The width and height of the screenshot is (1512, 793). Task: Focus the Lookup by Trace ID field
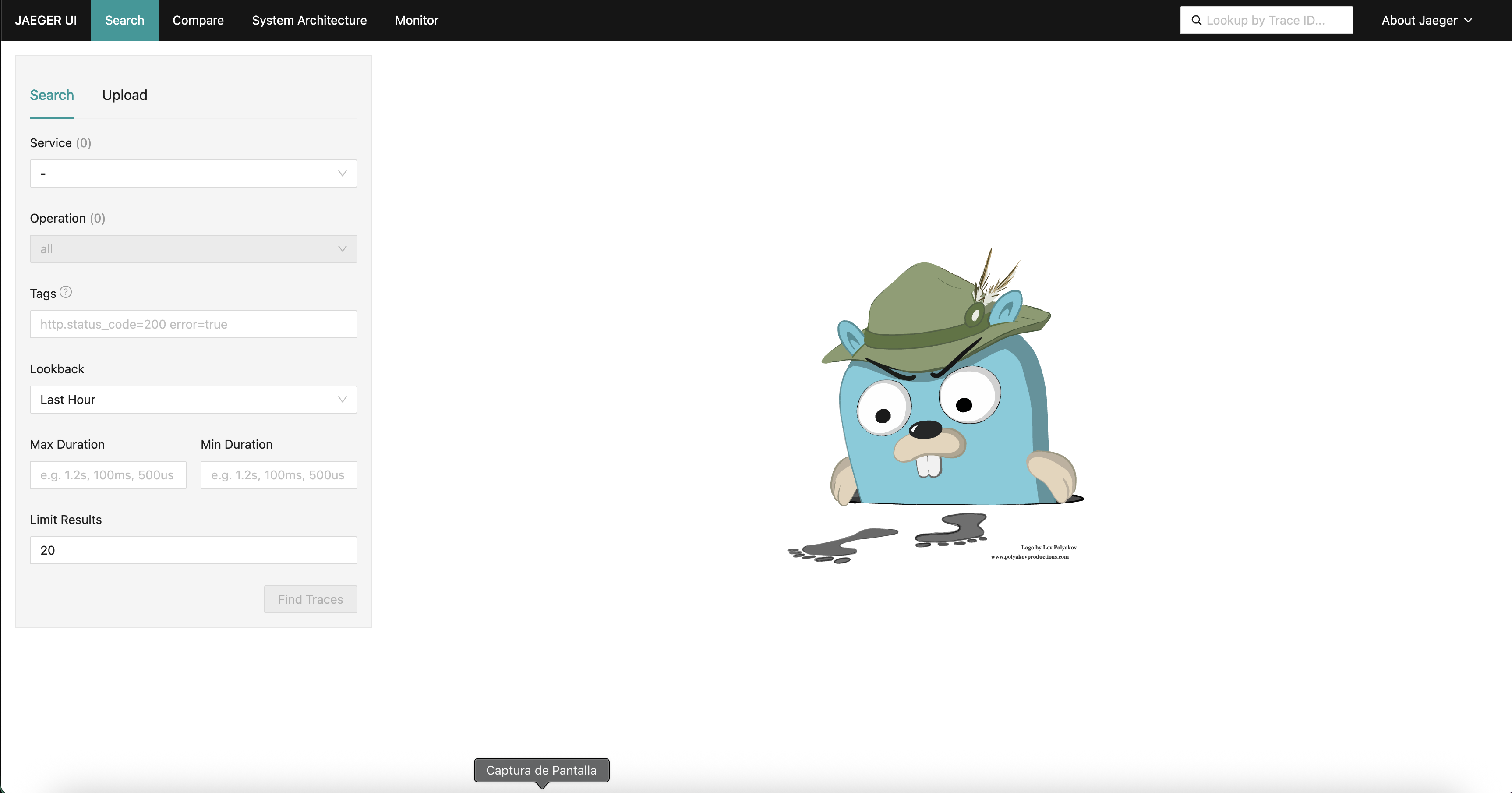[x=1267, y=21]
